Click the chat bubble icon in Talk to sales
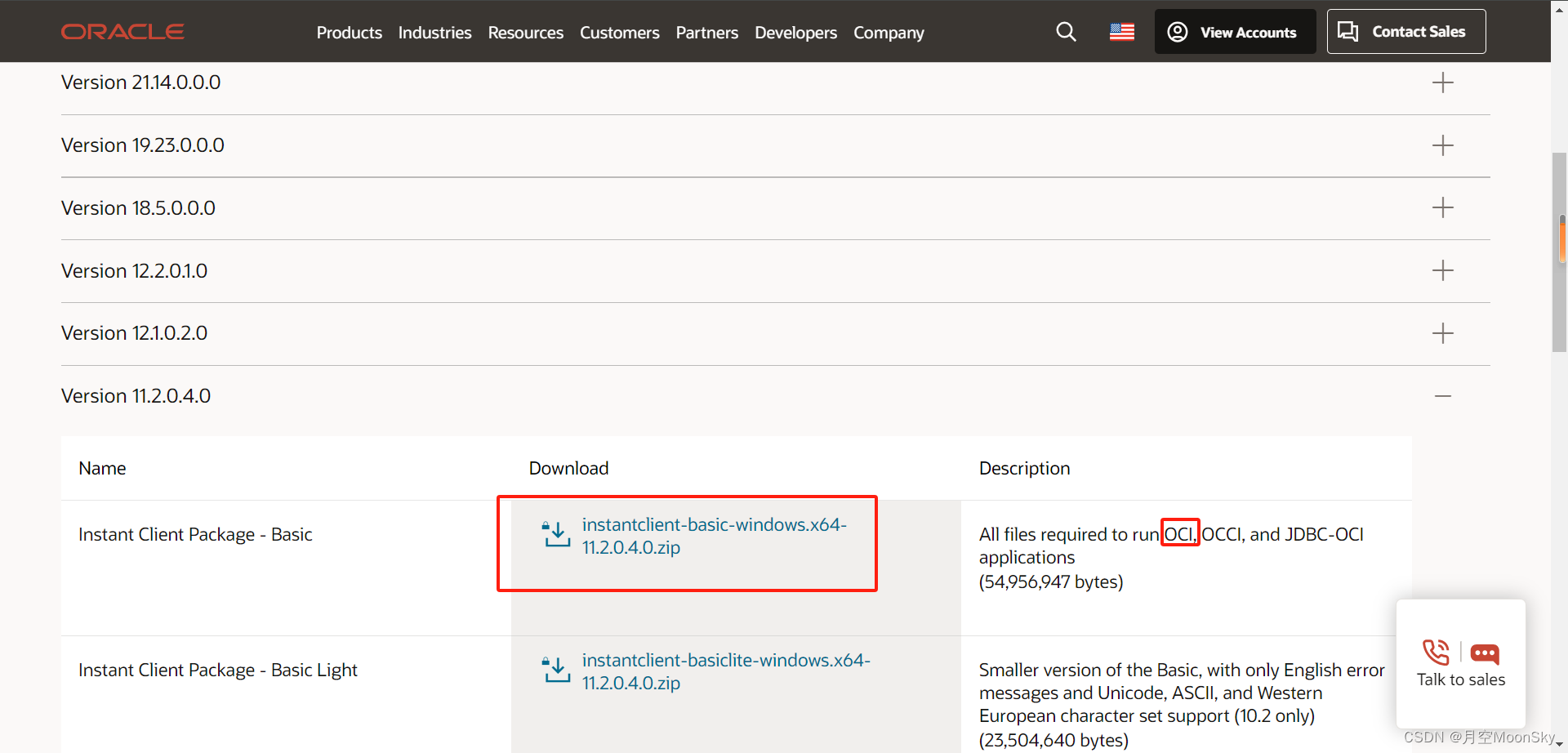1568x753 pixels. pos(1485,653)
